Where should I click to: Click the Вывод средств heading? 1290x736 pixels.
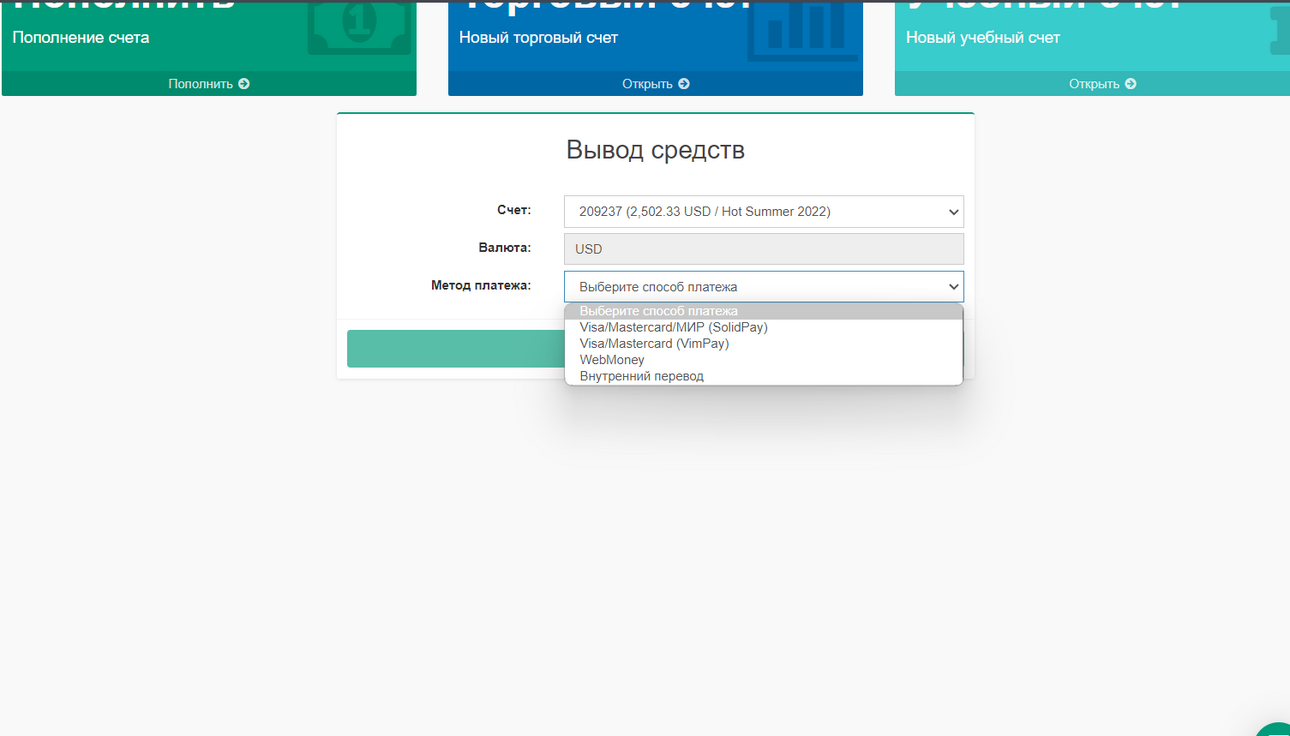click(x=655, y=150)
